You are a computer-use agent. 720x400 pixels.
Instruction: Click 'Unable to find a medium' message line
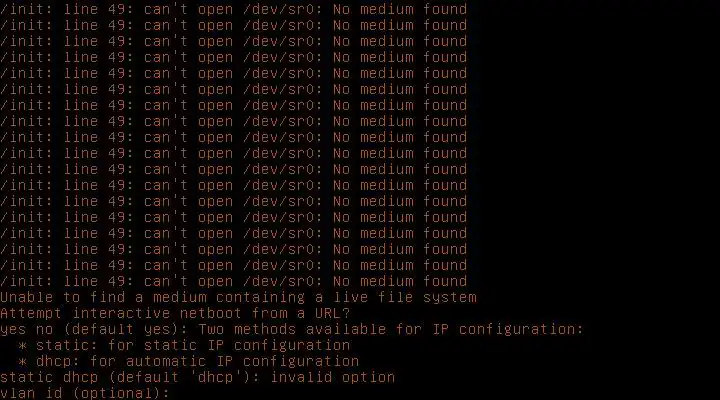[x=238, y=297]
